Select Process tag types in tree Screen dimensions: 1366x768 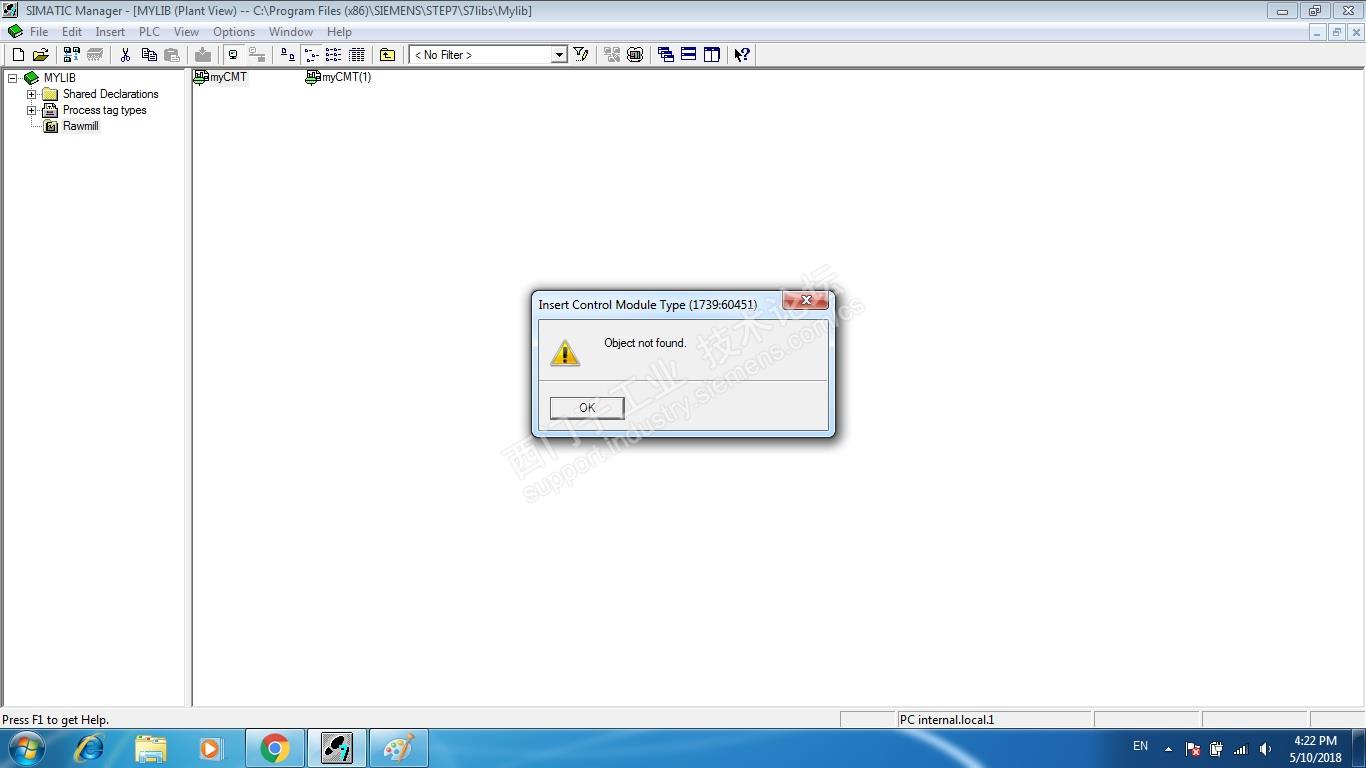pos(104,110)
